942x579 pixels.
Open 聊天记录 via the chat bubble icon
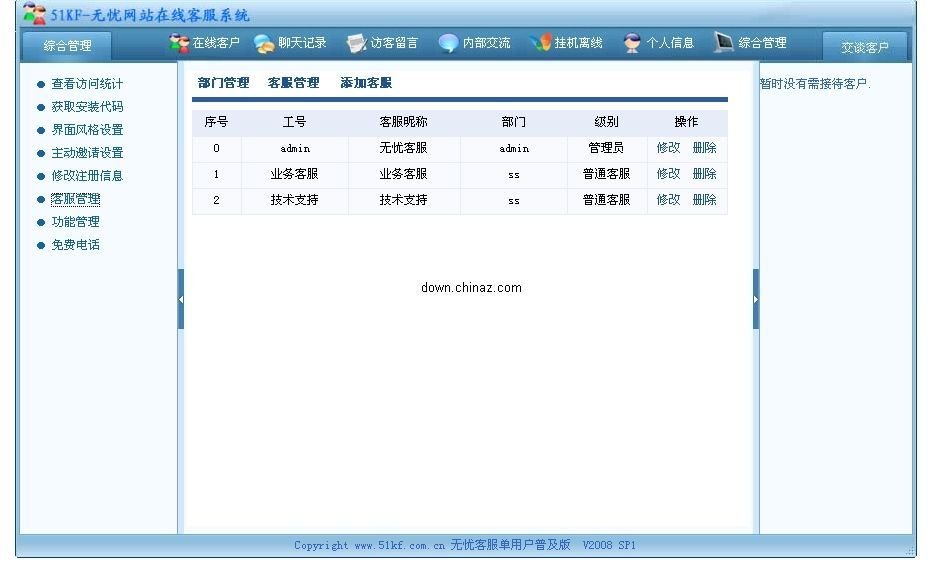pos(261,42)
